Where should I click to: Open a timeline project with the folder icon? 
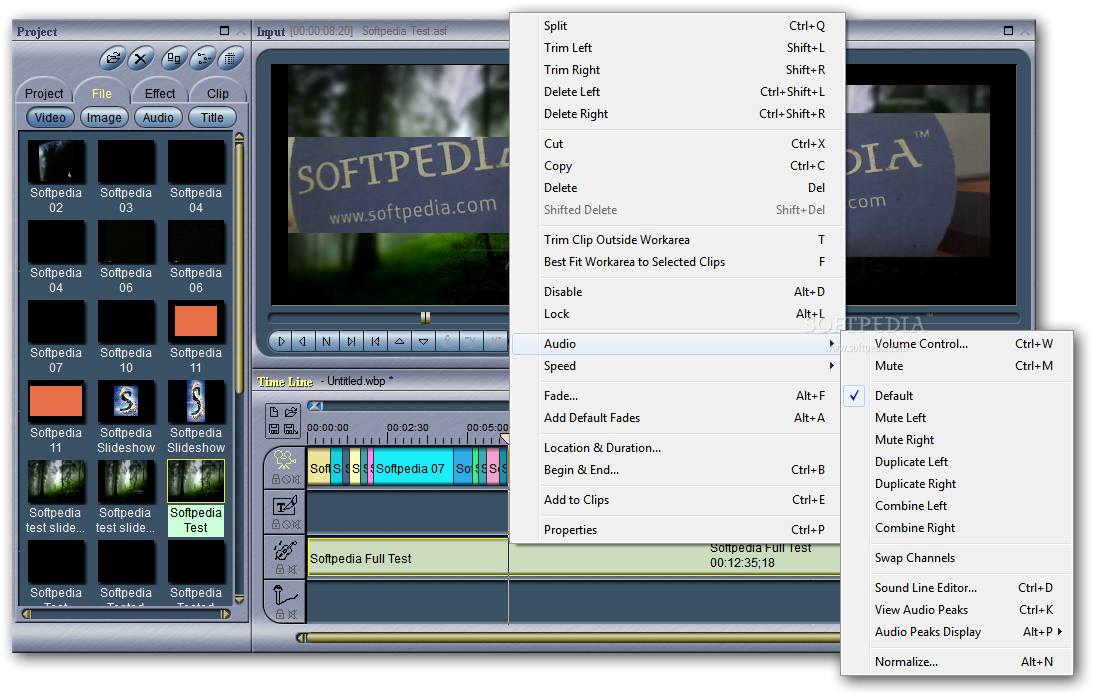291,412
